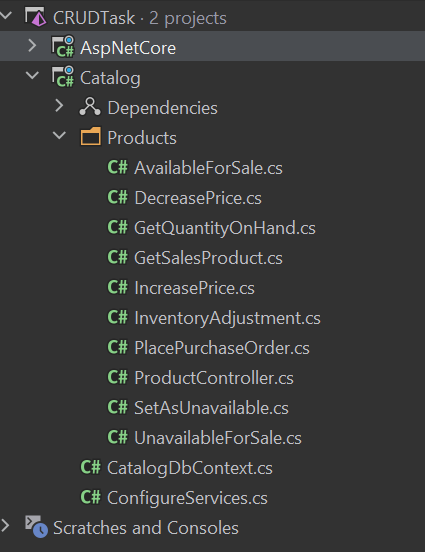Click the Dependencies node icon
The height and width of the screenshot is (552, 425).
[90, 107]
